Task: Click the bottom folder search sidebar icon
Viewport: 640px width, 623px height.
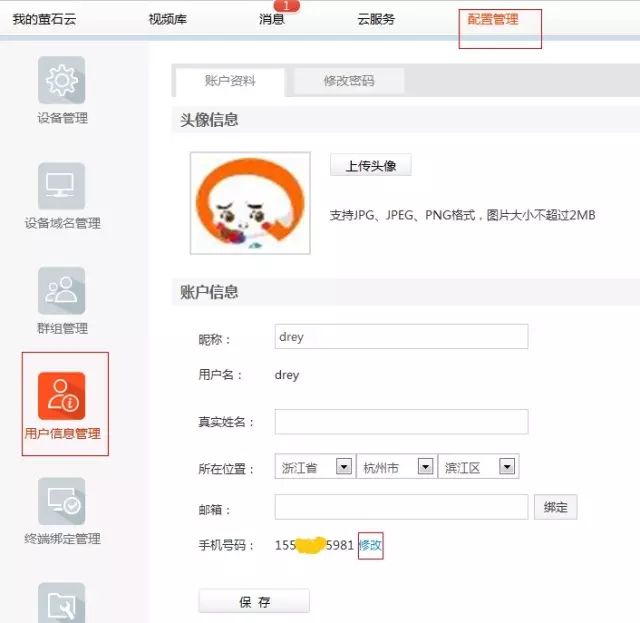Action: point(61,603)
